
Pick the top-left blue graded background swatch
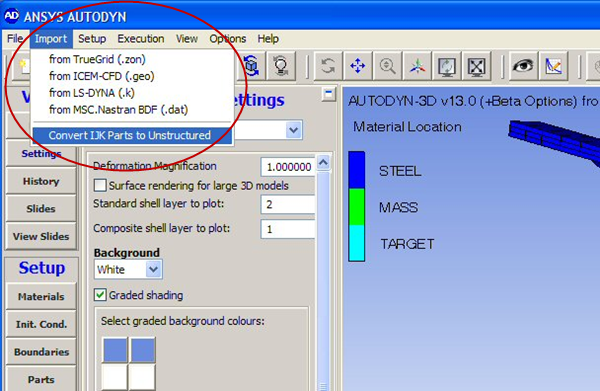tap(115, 350)
